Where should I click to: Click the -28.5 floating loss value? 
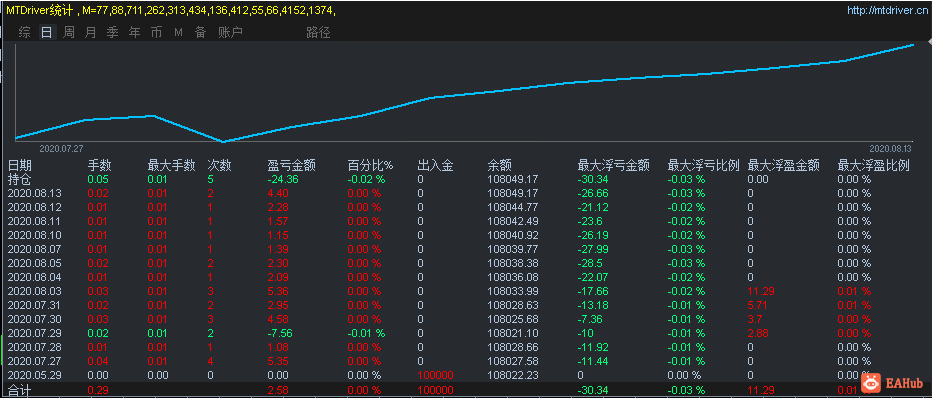pyautogui.click(x=590, y=263)
